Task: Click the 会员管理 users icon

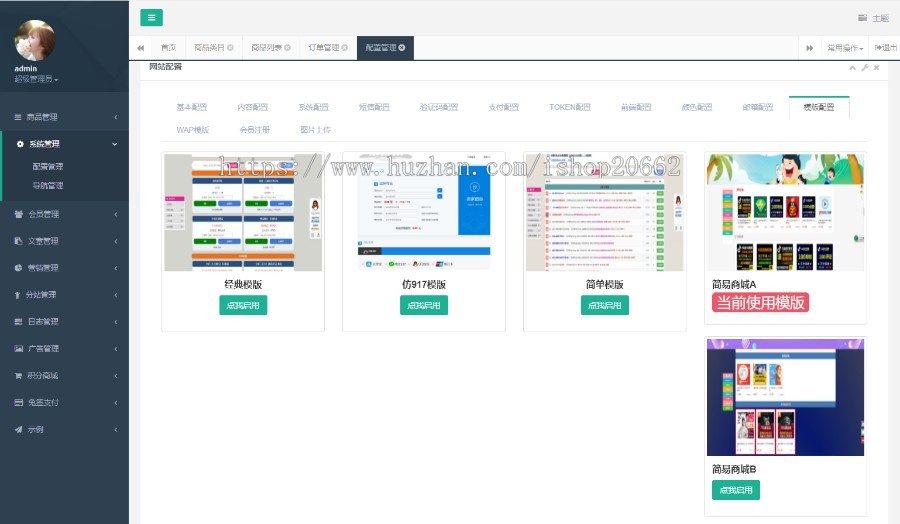Action: (x=18, y=214)
